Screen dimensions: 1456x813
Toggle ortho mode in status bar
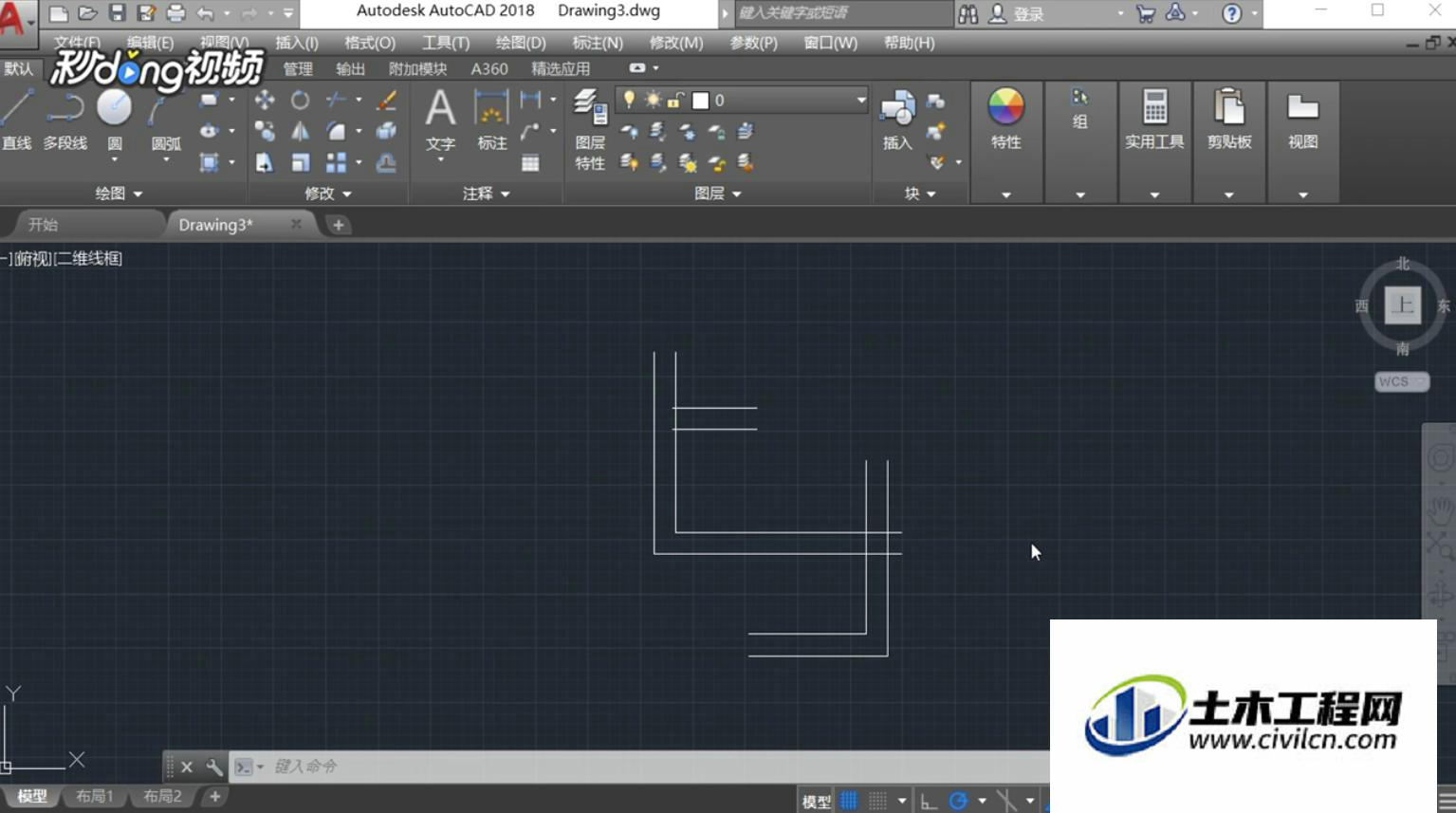pos(929,801)
